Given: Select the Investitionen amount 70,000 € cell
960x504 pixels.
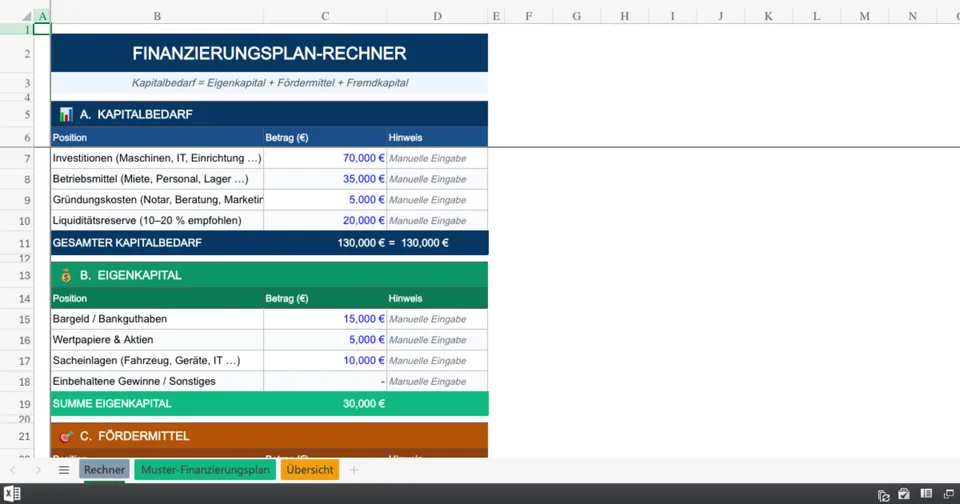Looking at the screenshot, I should coord(325,158).
